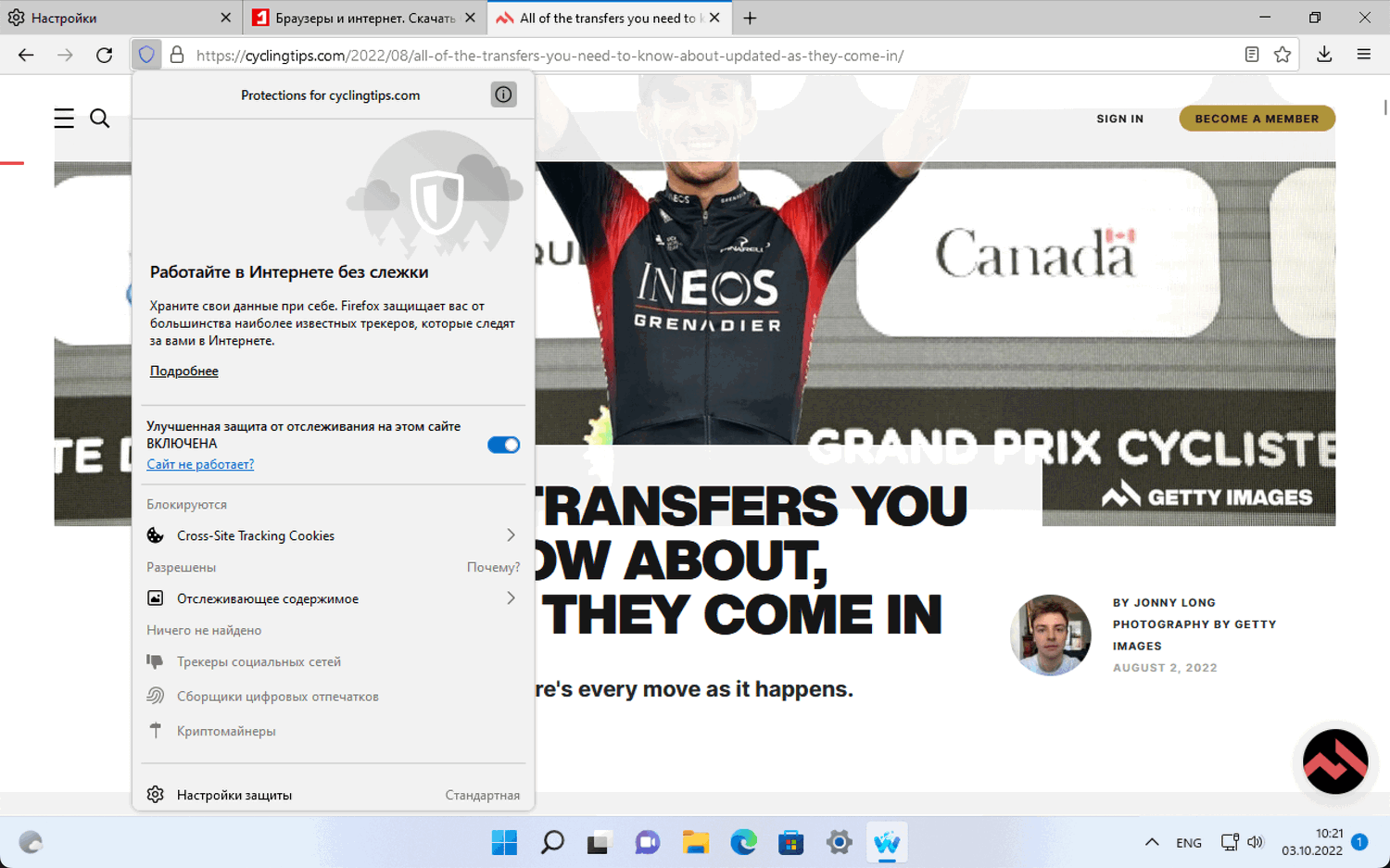Click the BECOME A MEMBER button
The width and height of the screenshot is (1390, 868).
click(x=1257, y=119)
